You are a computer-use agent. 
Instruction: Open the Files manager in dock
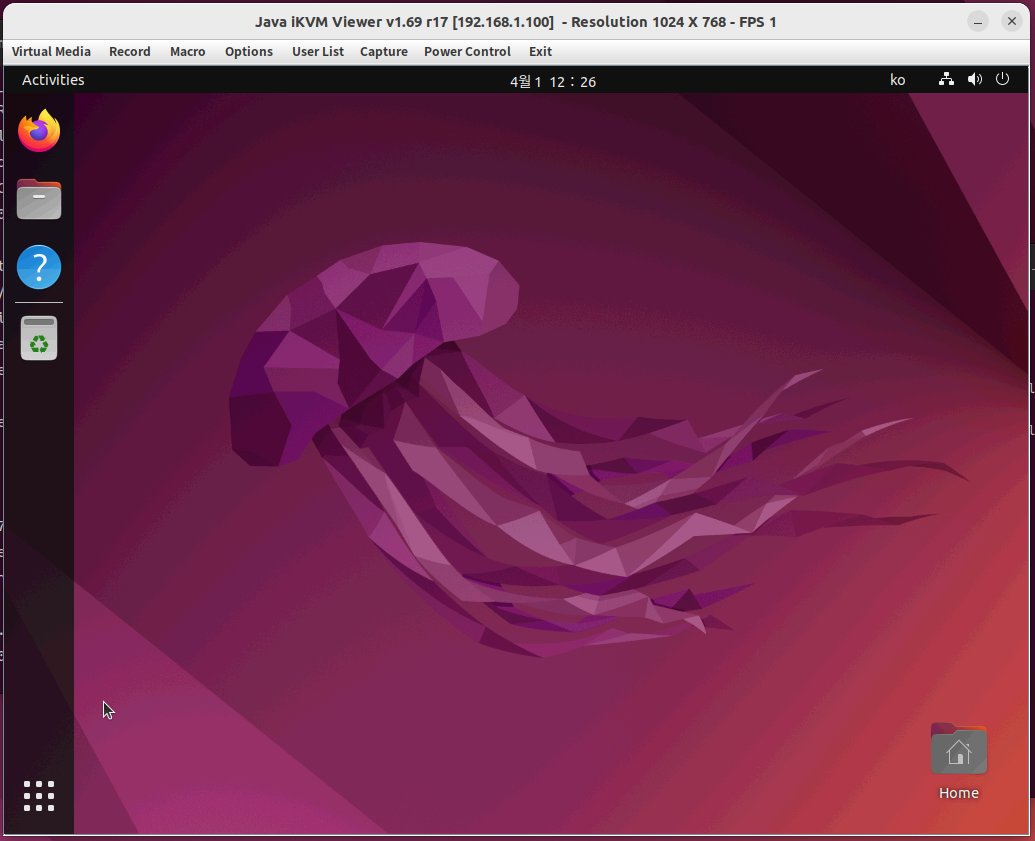click(x=39, y=199)
